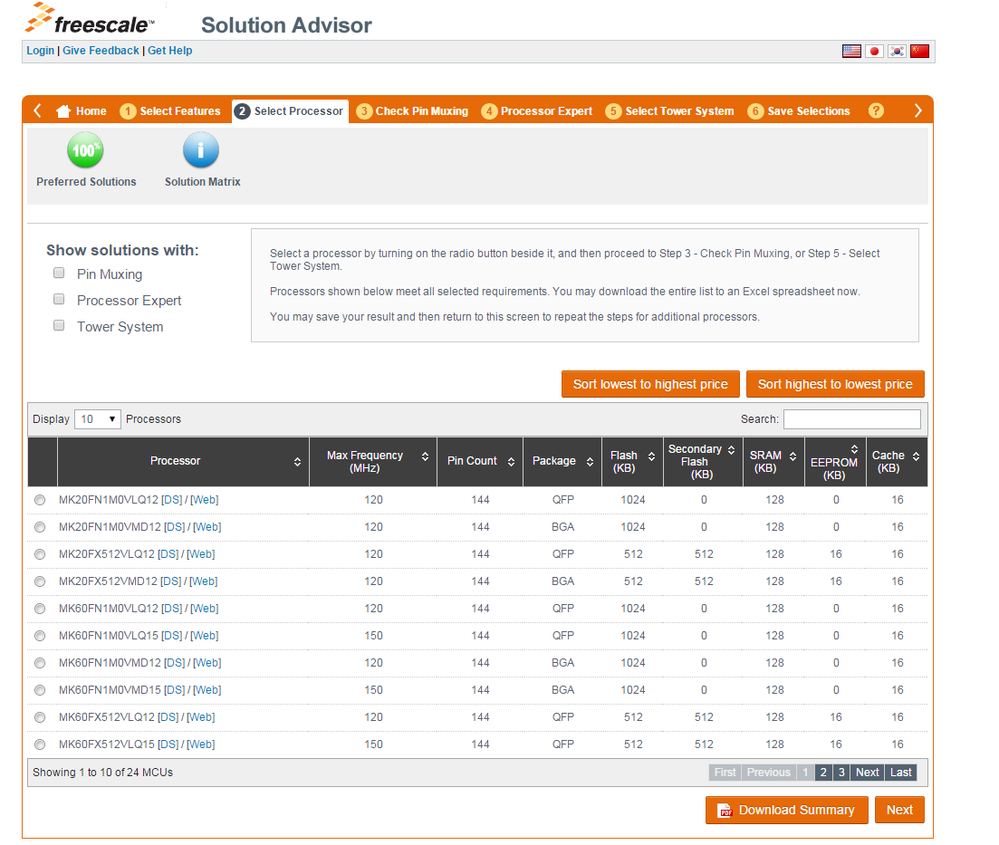Switch language to US English flag
The image size is (999, 845).
tap(851, 51)
